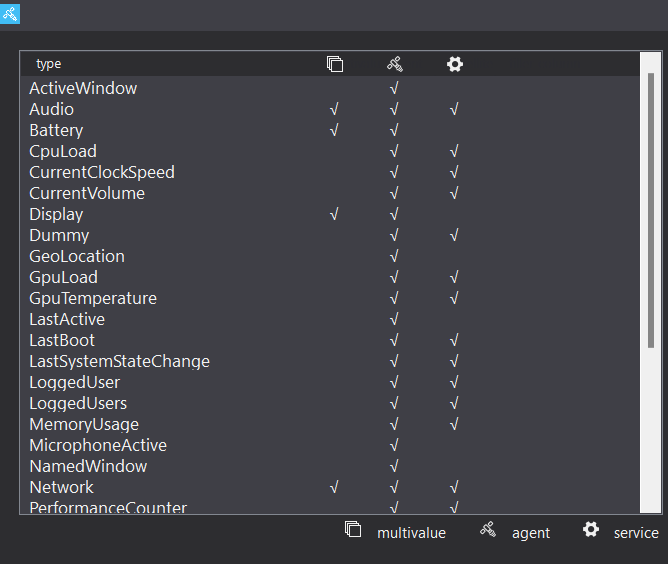Click the CpuLoad service checkmark

click(454, 151)
